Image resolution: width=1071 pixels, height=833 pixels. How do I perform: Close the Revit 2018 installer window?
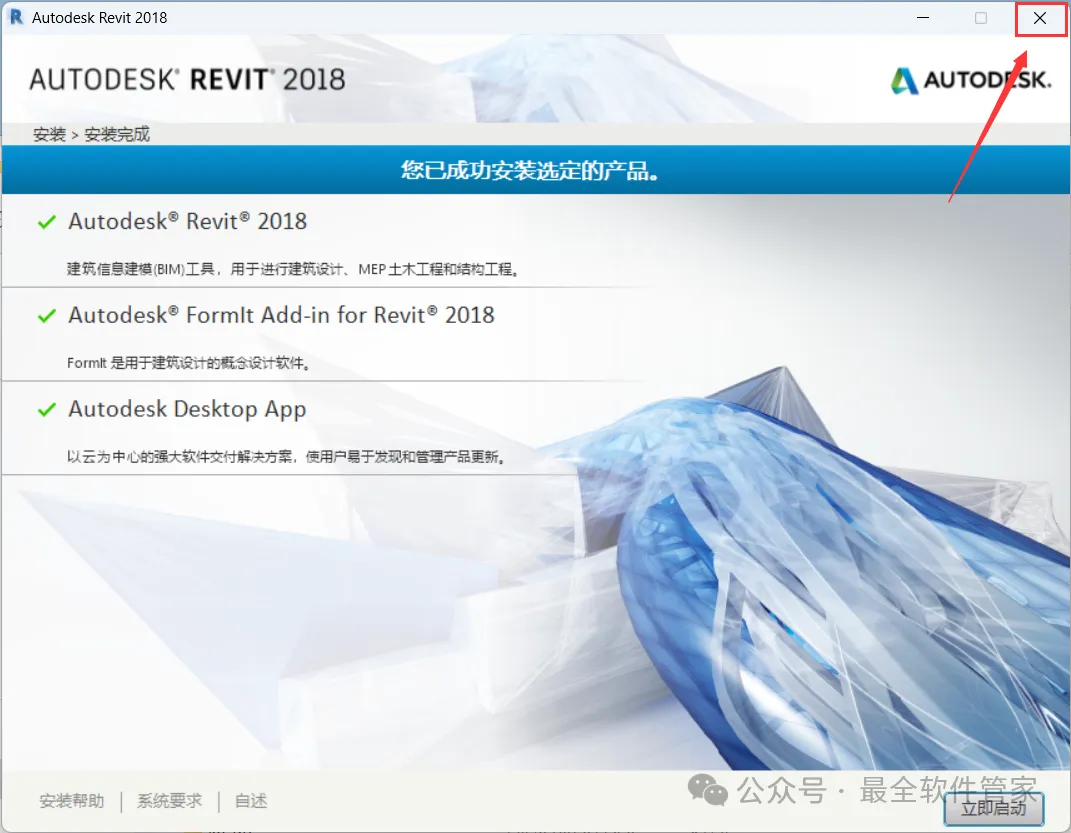pos(1040,18)
